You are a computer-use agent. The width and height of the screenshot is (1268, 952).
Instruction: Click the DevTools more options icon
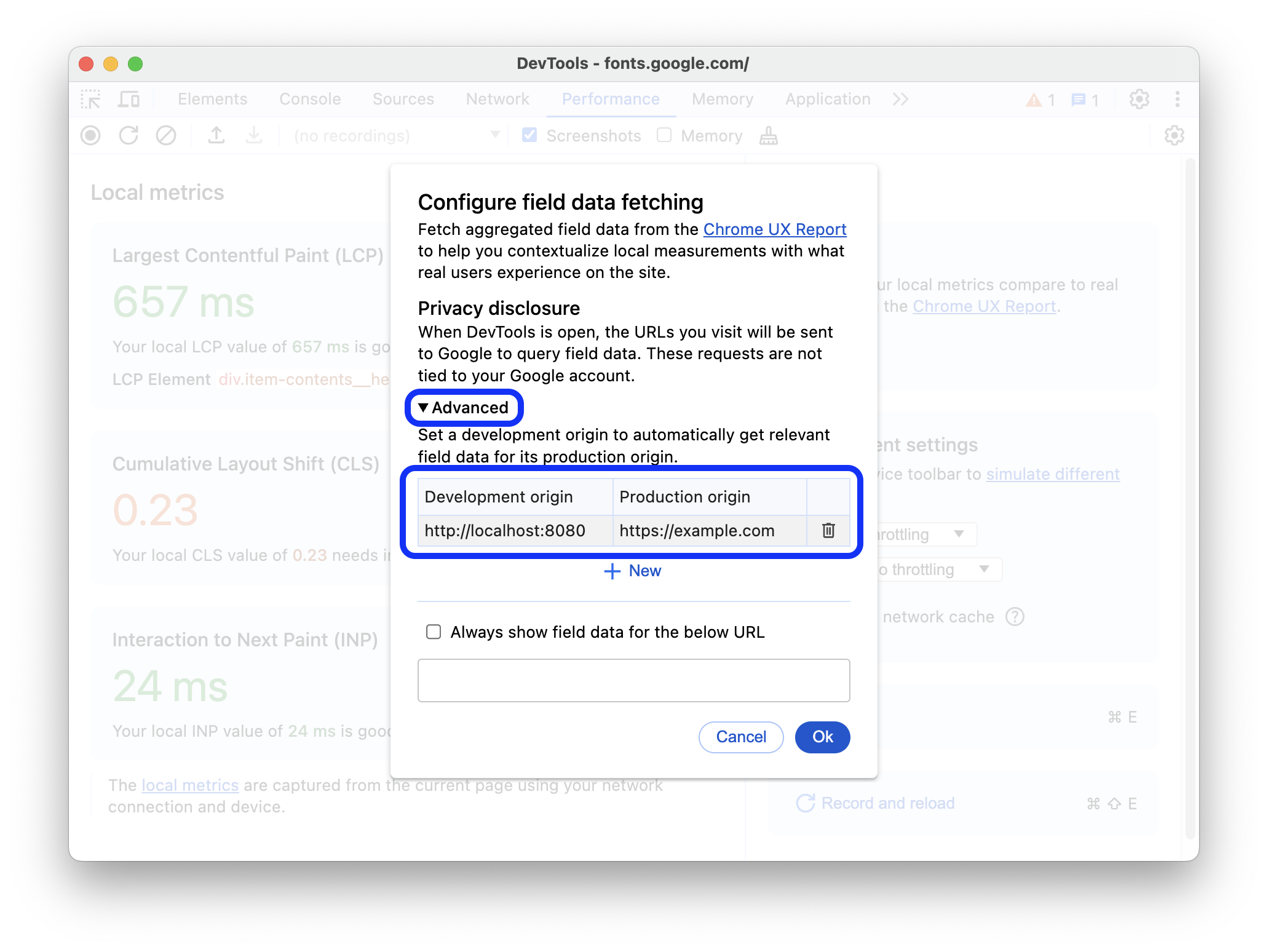coord(1178,99)
